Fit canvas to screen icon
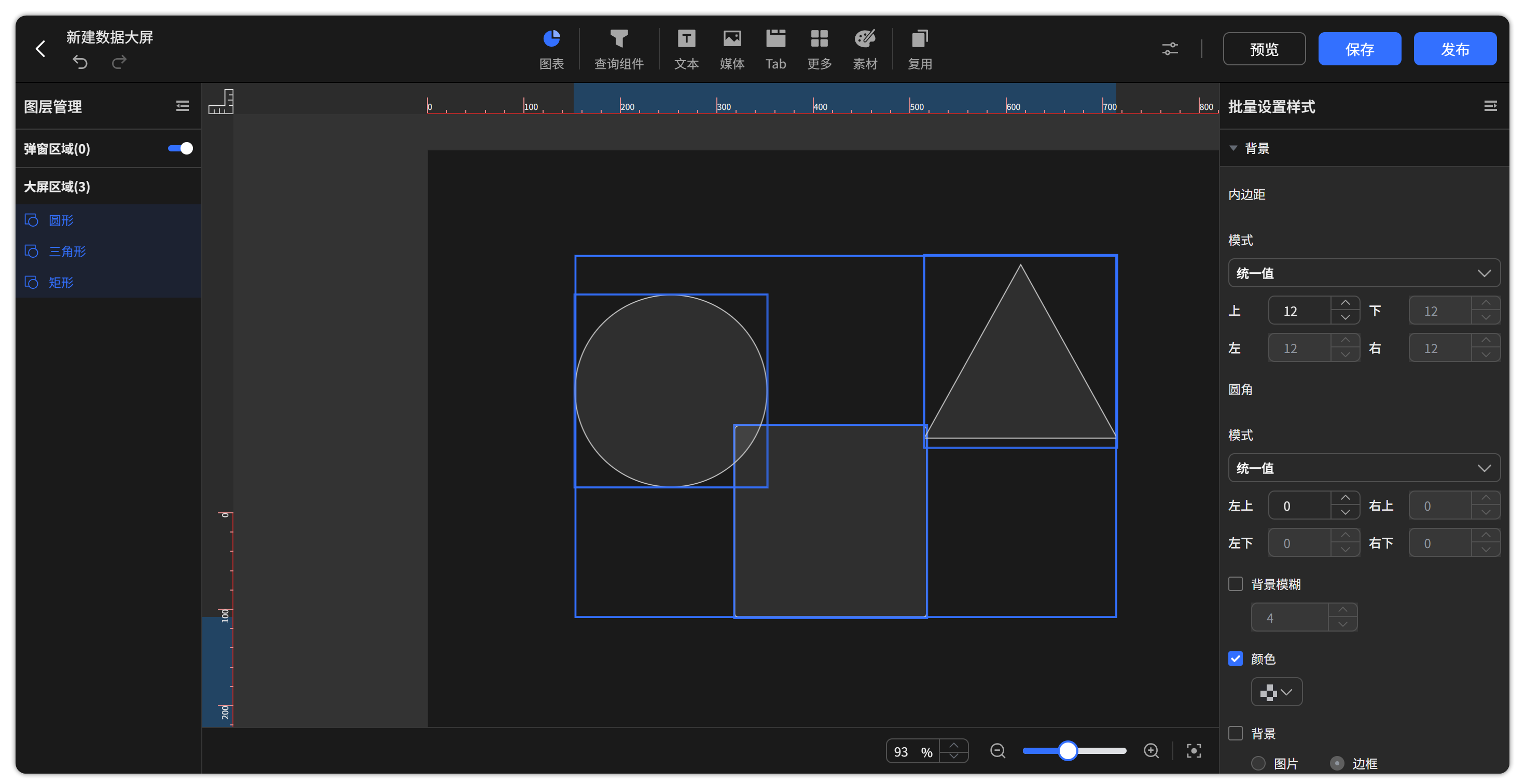Image resolution: width=1525 pixels, height=784 pixels. tap(1194, 750)
